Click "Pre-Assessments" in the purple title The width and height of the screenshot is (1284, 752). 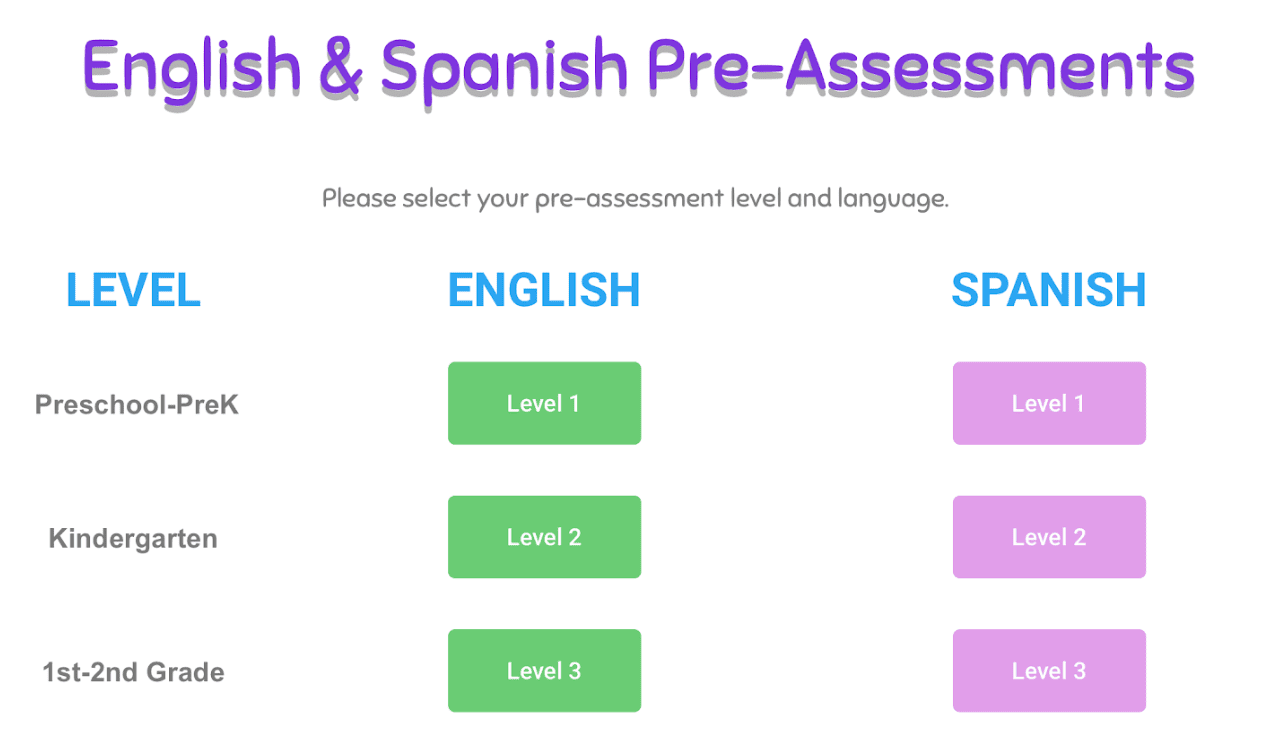[920, 68]
